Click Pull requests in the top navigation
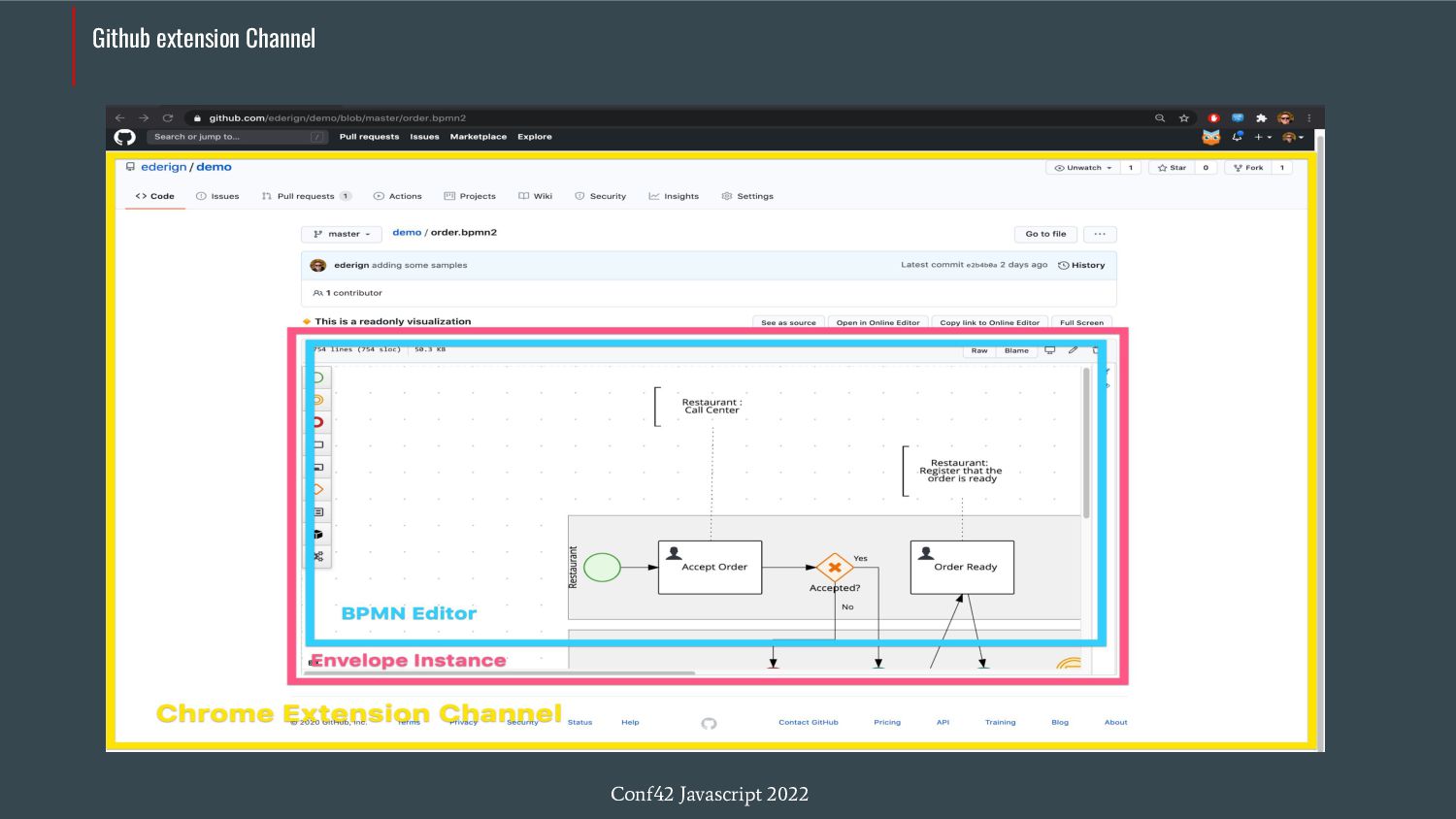The width and height of the screenshot is (1456, 819). click(x=369, y=137)
